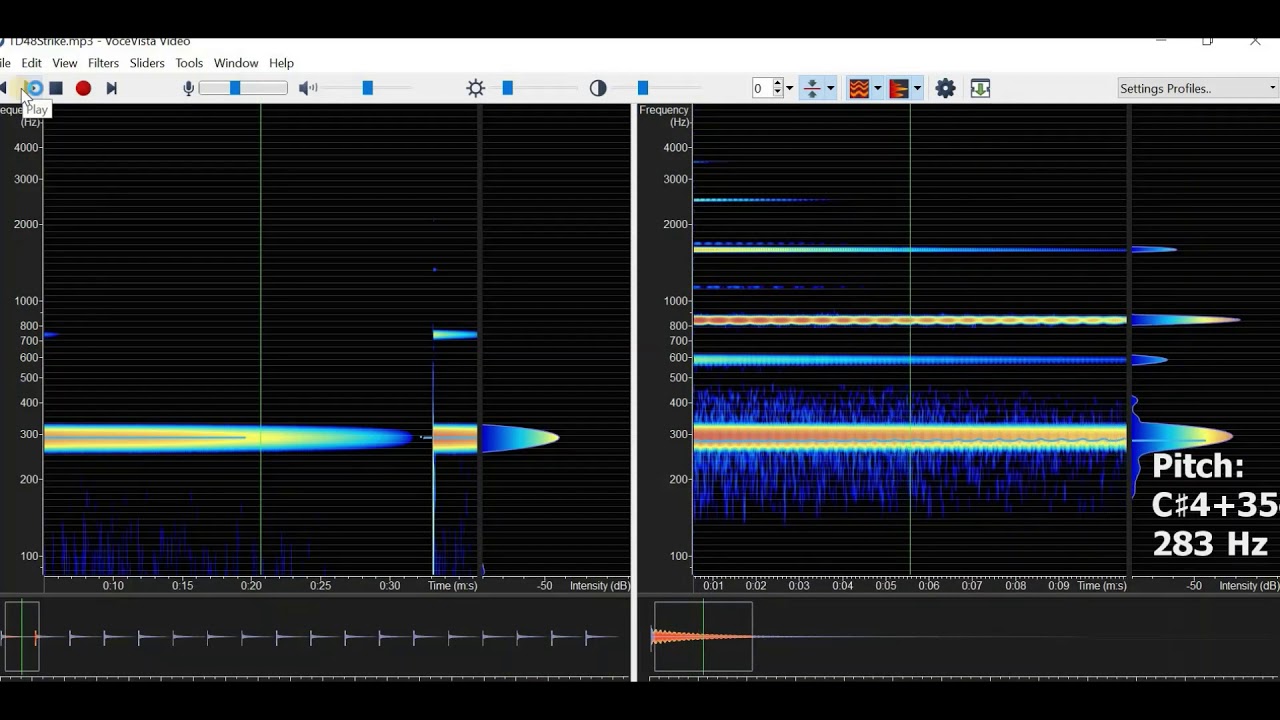Viewport: 1280px width, 720px height.
Task: Open settings with the gear icon
Action: 945,88
